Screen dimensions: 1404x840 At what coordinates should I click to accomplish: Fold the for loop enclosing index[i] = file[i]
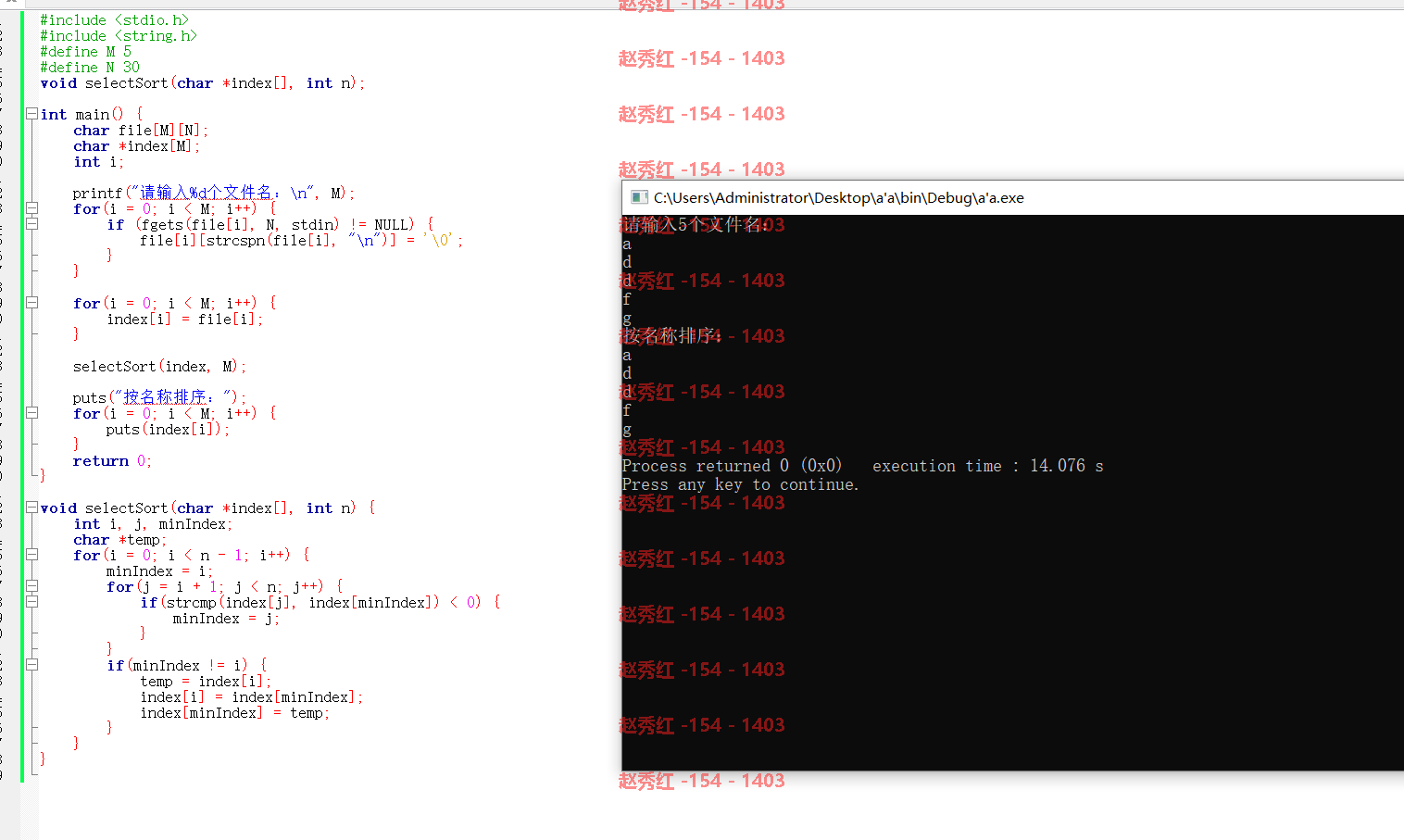[x=31, y=303]
